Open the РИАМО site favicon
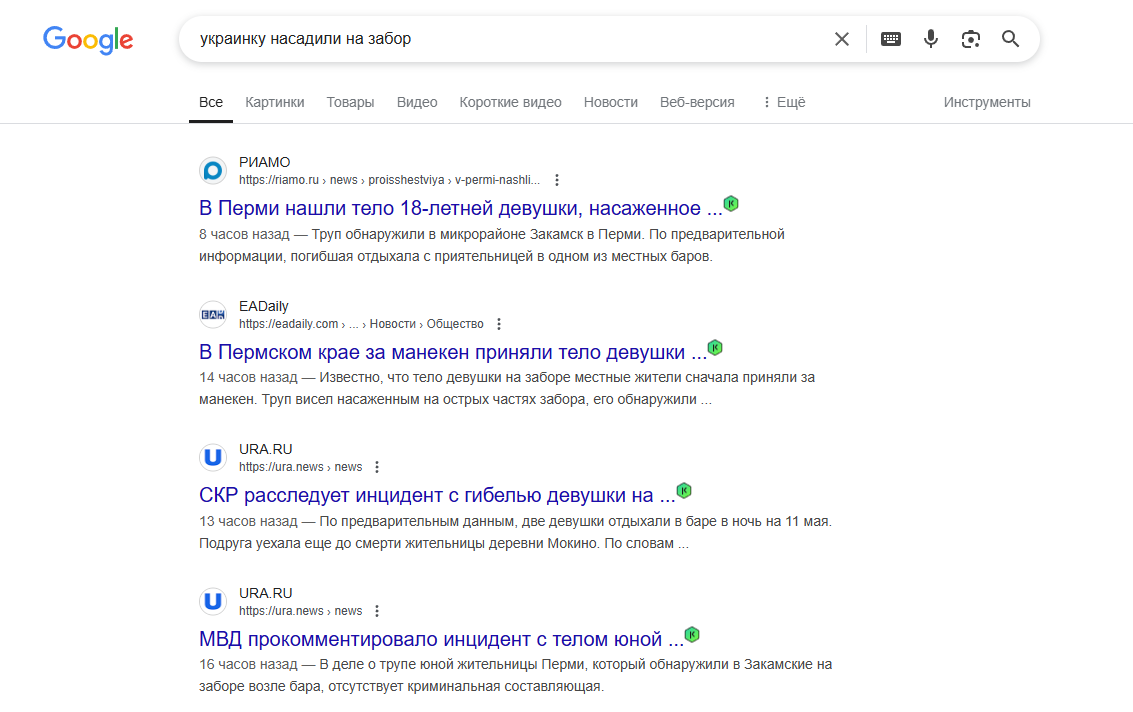Image resolution: width=1133 pixels, height=712 pixels. click(x=213, y=171)
